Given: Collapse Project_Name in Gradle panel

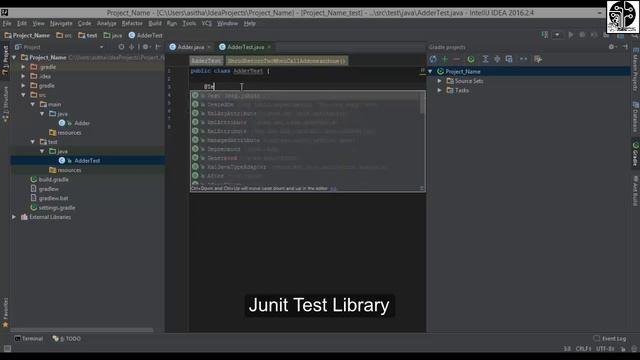Looking at the screenshot, I should click(430, 71).
